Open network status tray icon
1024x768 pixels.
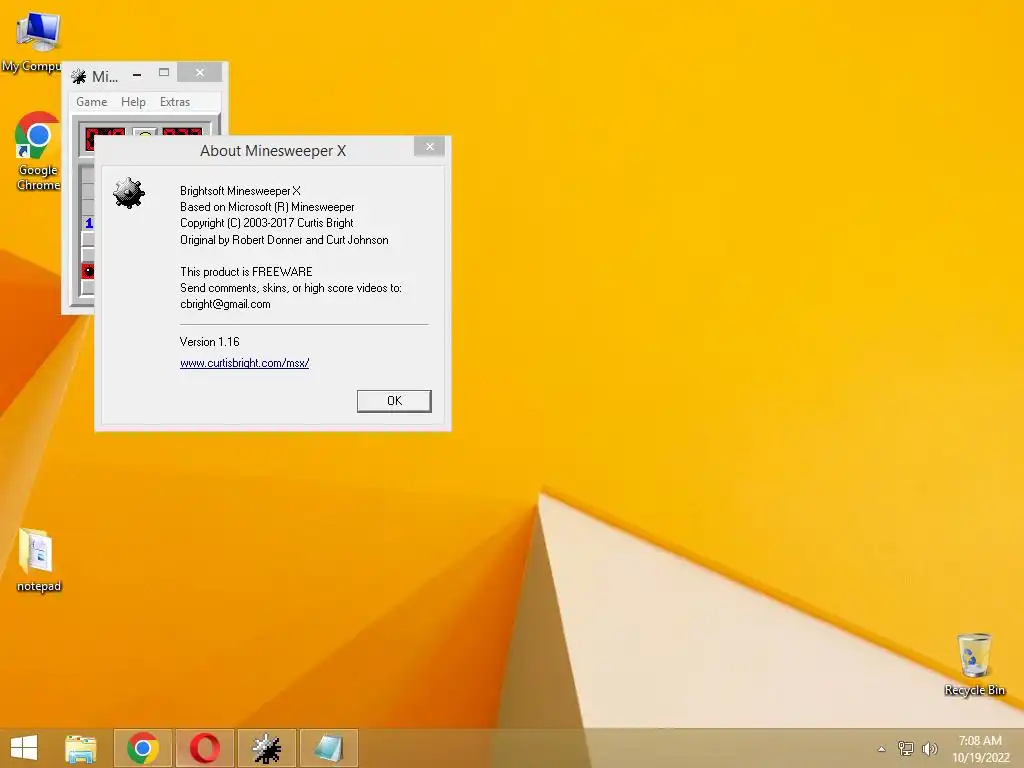(x=906, y=748)
